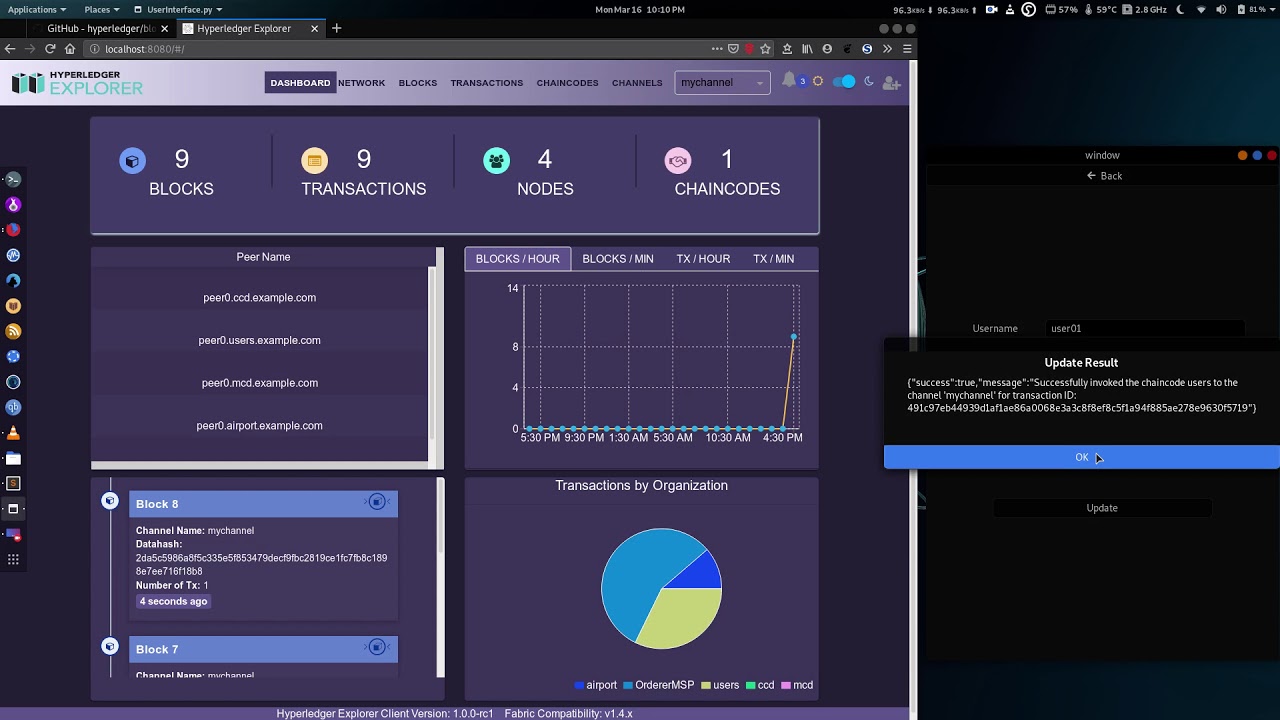1280x720 pixels.
Task: Click the Block 8 header title
Action: coord(157,504)
